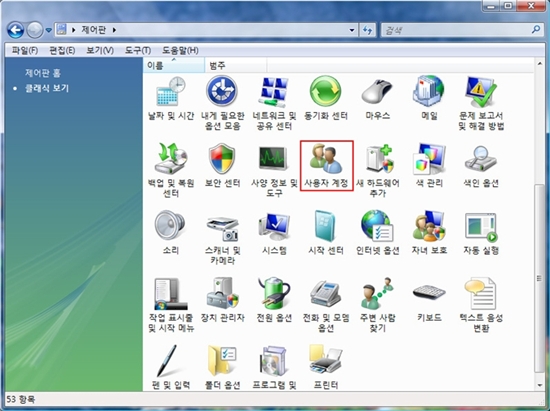The width and height of the screenshot is (550, 411).
Task: Expand 제어판 breadcrumb arrow in address bar
Action: pyautogui.click(x=114, y=30)
